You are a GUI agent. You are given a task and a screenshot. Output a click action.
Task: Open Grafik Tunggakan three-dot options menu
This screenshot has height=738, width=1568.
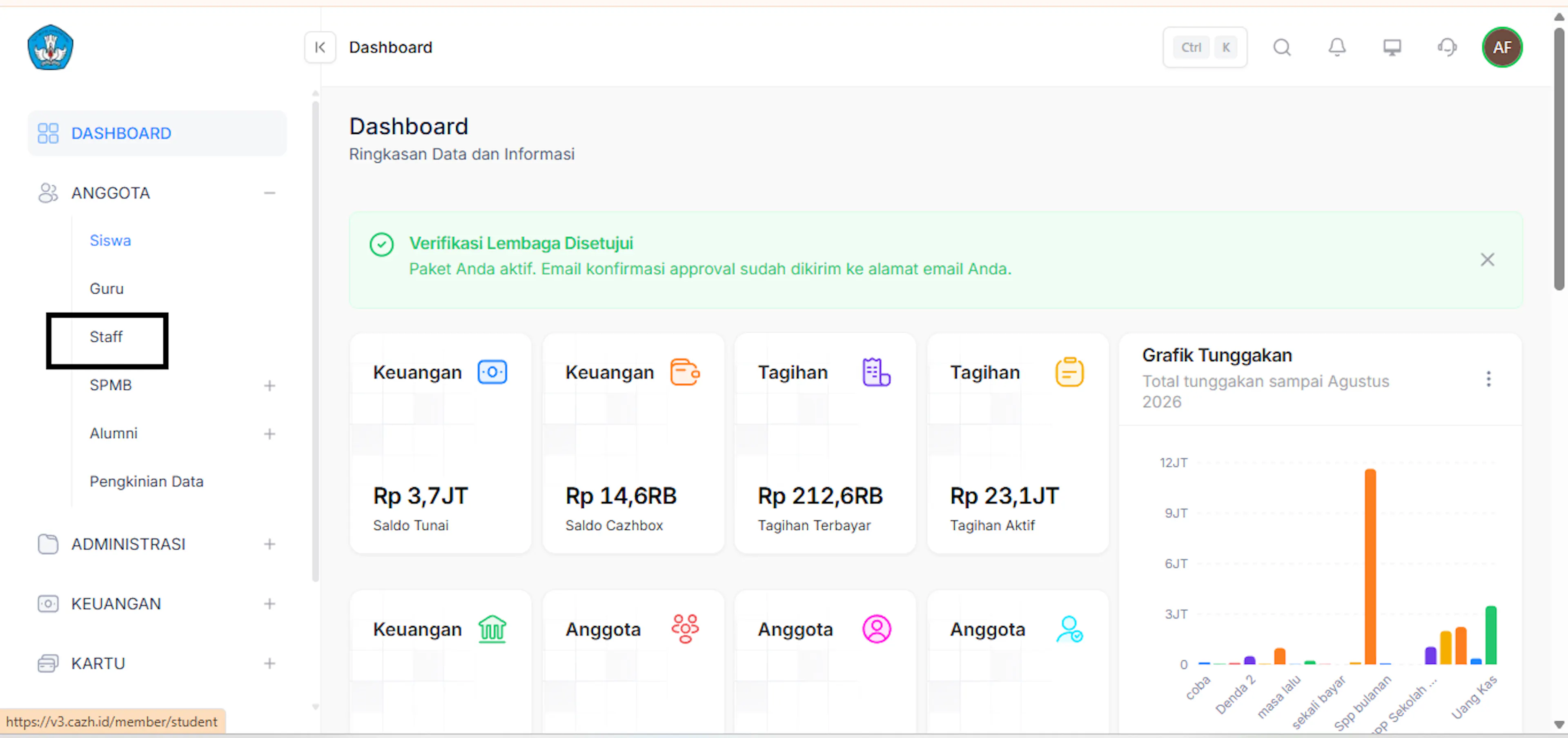pos(1488,379)
